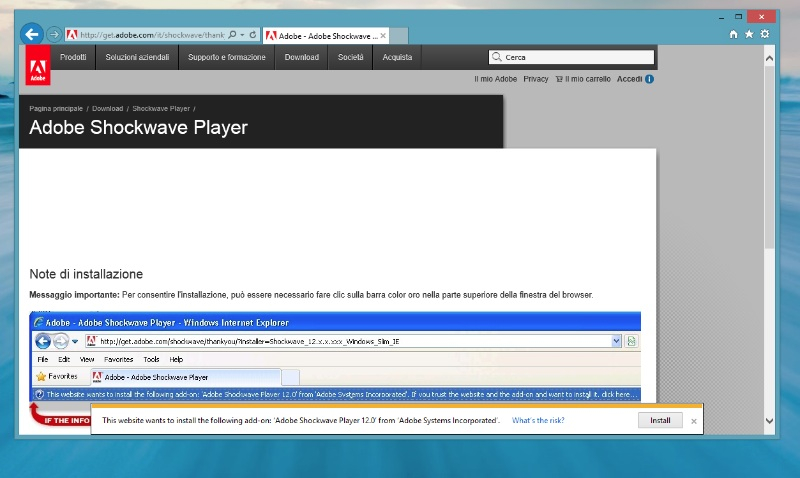Open the Tools gear icon
The image size is (800, 478).
[765, 34]
